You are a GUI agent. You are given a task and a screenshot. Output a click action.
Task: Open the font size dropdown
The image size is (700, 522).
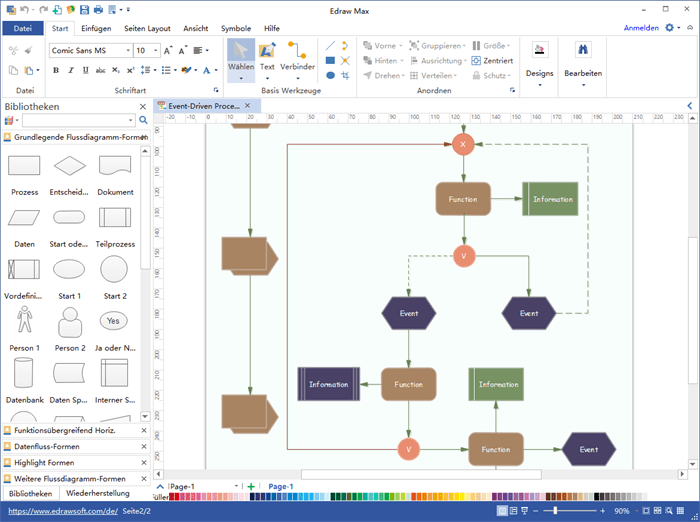tap(155, 50)
